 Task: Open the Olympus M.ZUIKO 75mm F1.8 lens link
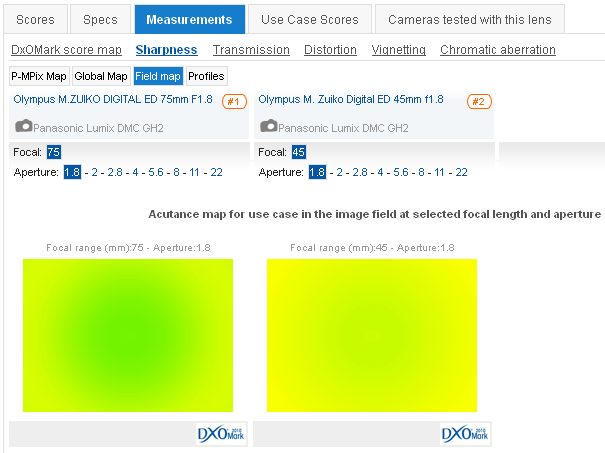113,100
